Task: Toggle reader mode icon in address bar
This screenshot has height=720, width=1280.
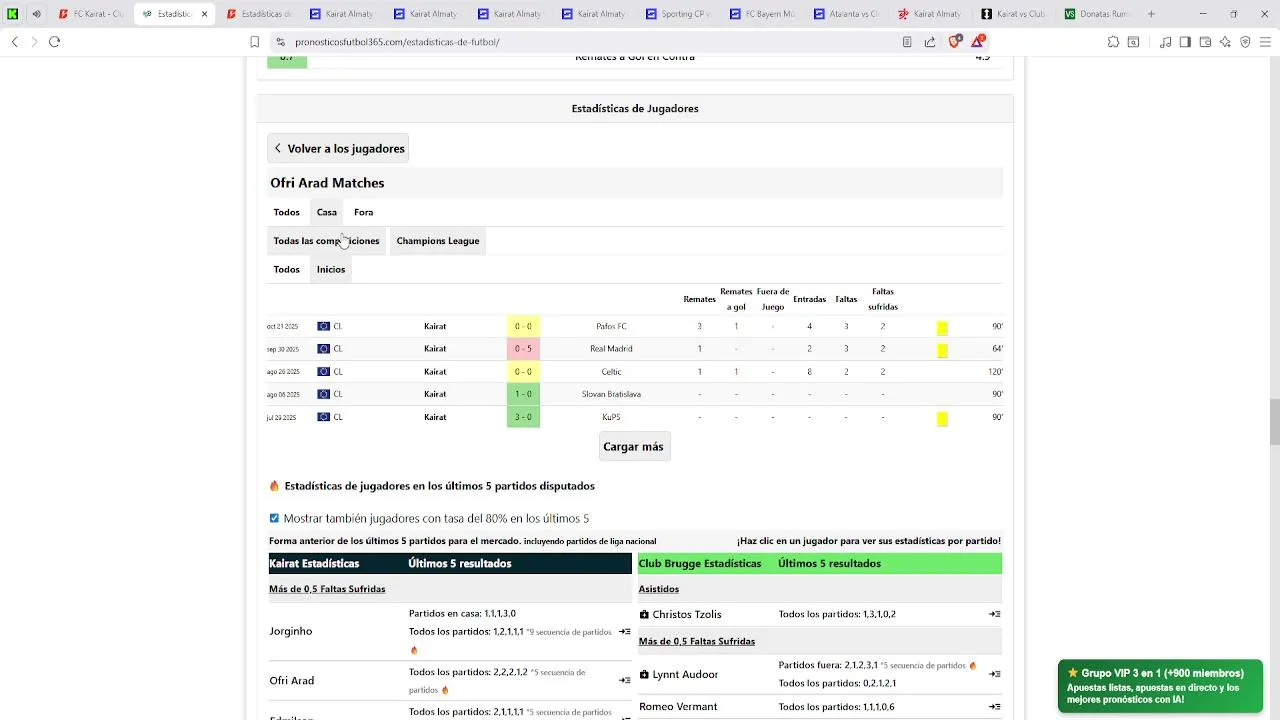Action: click(907, 42)
